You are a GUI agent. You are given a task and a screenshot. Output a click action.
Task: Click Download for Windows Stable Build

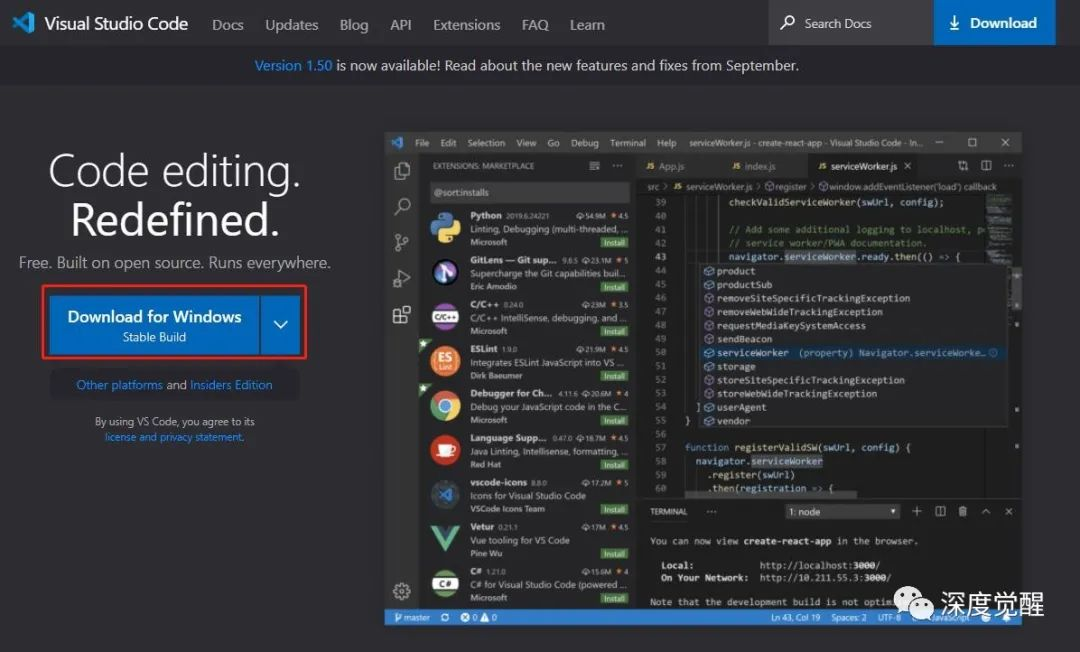[x=154, y=325]
